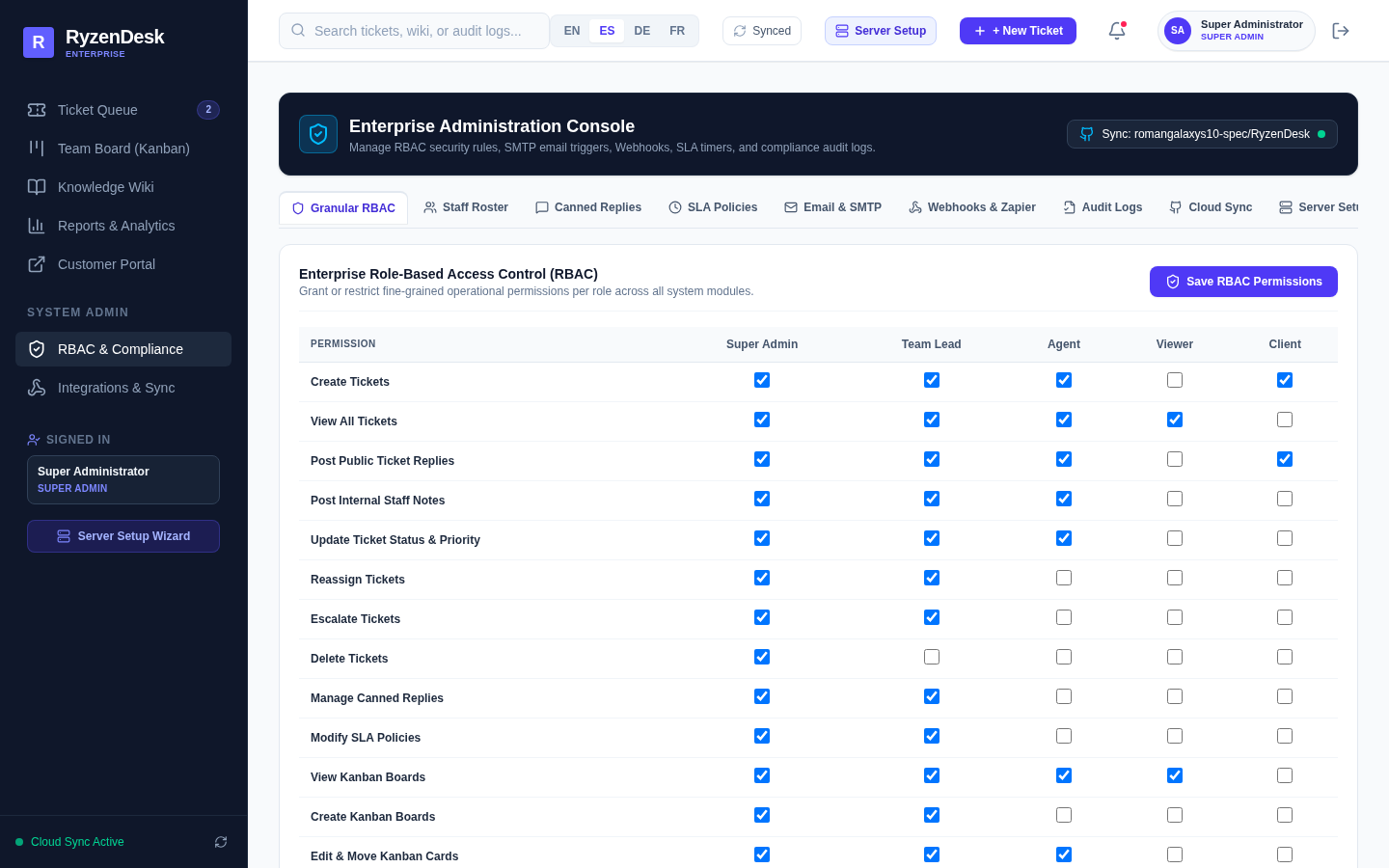Click Save RBAC Permissions
This screenshot has height=868, width=1389.
[x=1243, y=282]
